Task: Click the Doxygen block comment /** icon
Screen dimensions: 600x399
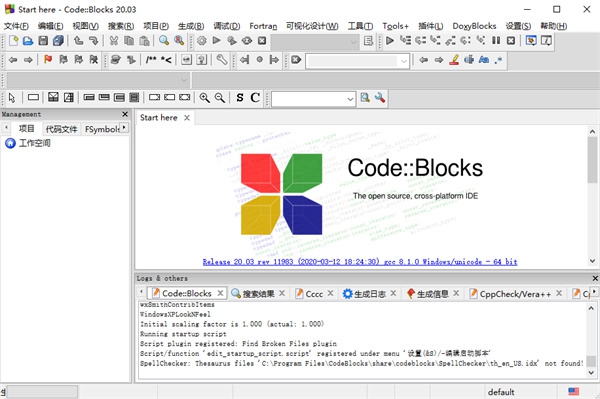Action: coord(151,60)
